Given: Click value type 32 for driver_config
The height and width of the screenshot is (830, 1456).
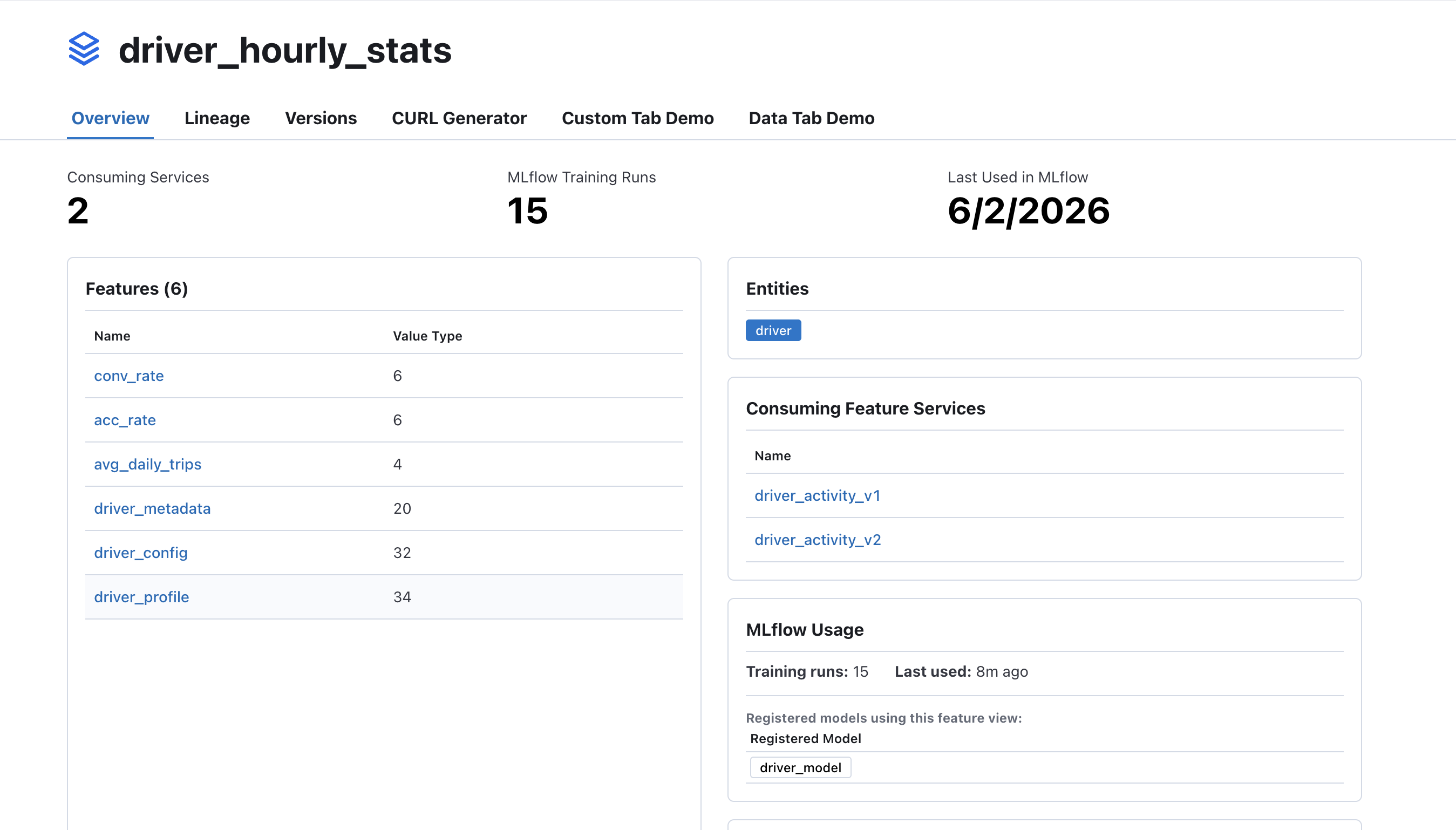Looking at the screenshot, I should [402, 553].
